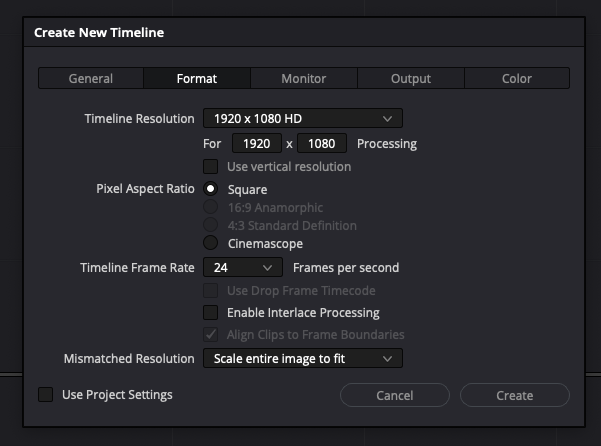Go to the Output tab
601x446 pixels.
point(411,78)
